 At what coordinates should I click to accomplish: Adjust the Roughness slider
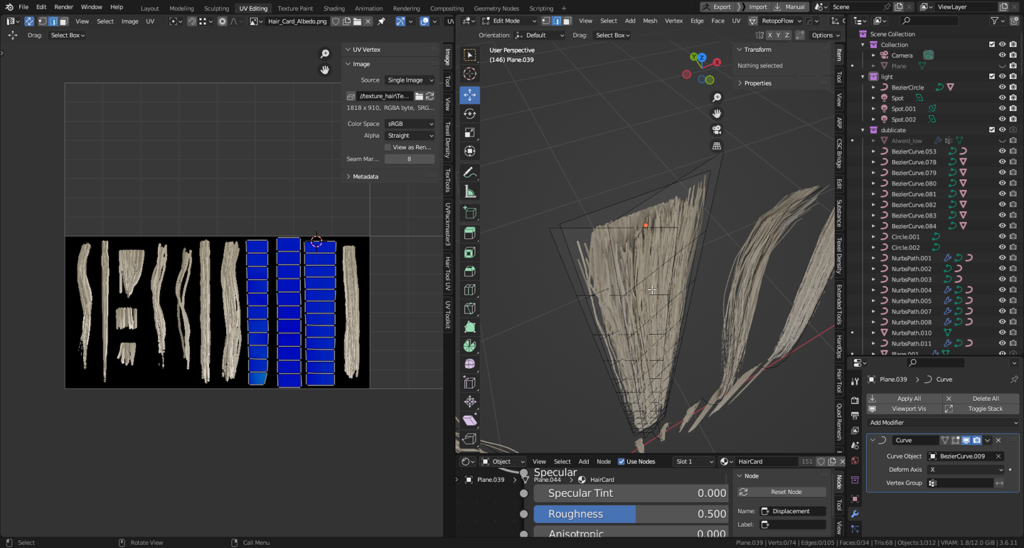click(630, 514)
